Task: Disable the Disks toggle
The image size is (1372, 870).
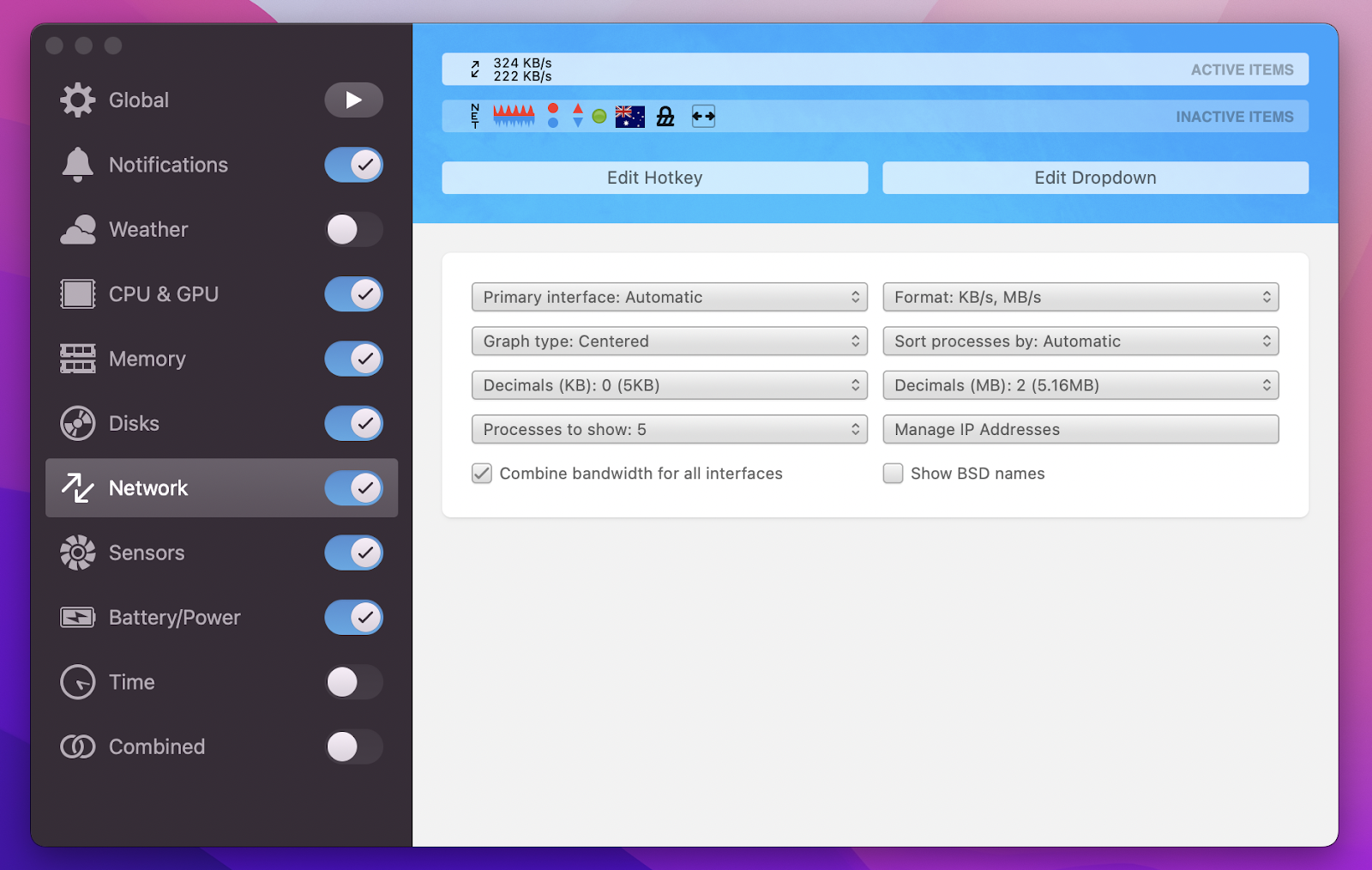Action: tap(353, 424)
